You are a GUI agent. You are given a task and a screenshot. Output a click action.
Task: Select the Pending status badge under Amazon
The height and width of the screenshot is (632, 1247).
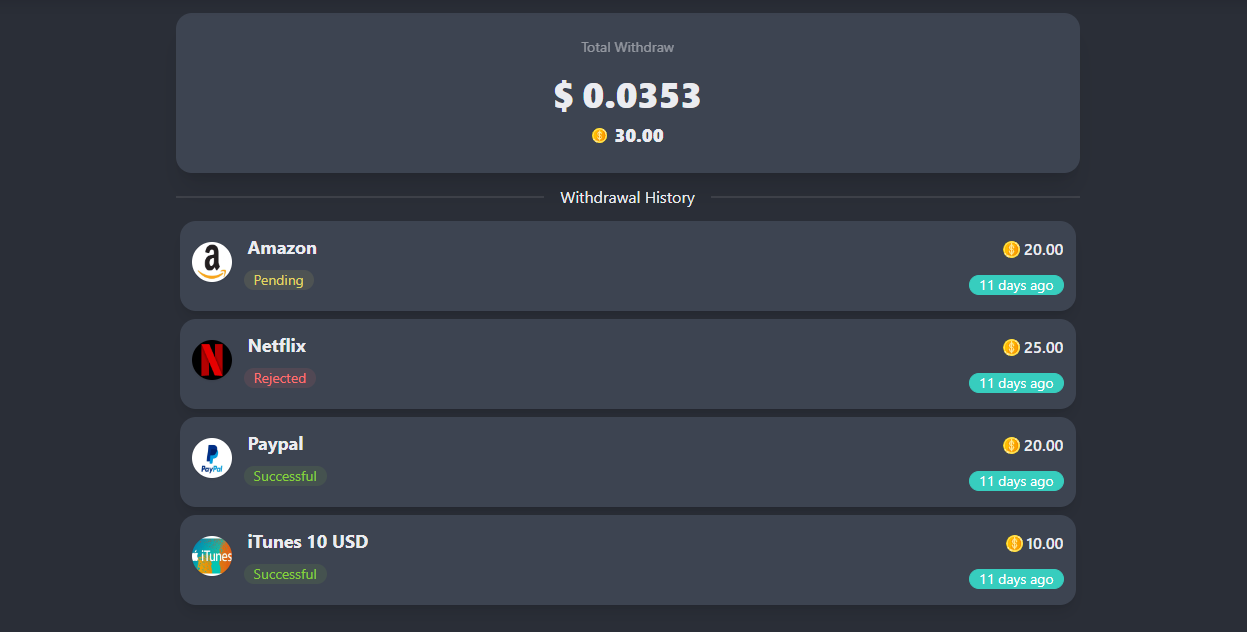coord(279,280)
